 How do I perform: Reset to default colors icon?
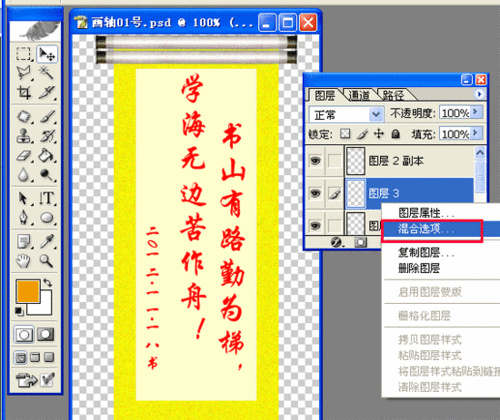19,311
